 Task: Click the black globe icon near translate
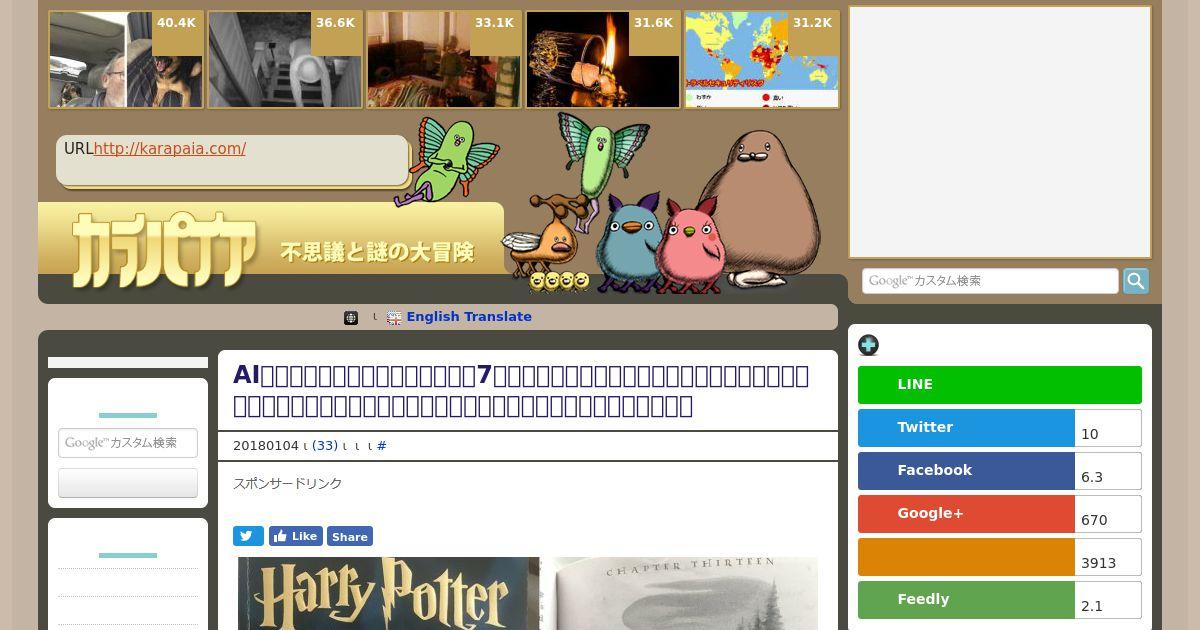point(351,318)
